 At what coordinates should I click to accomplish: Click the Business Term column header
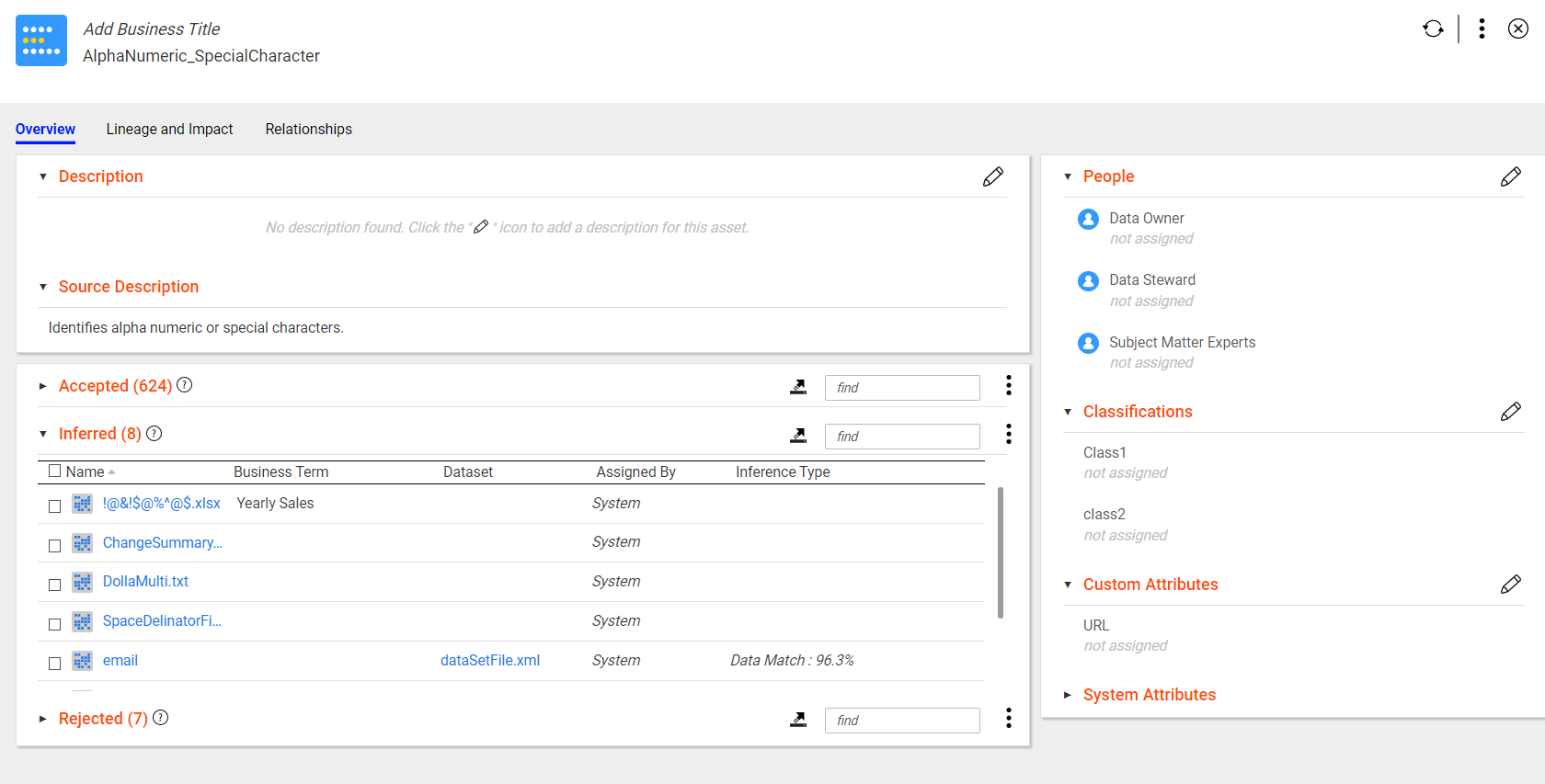coord(280,472)
